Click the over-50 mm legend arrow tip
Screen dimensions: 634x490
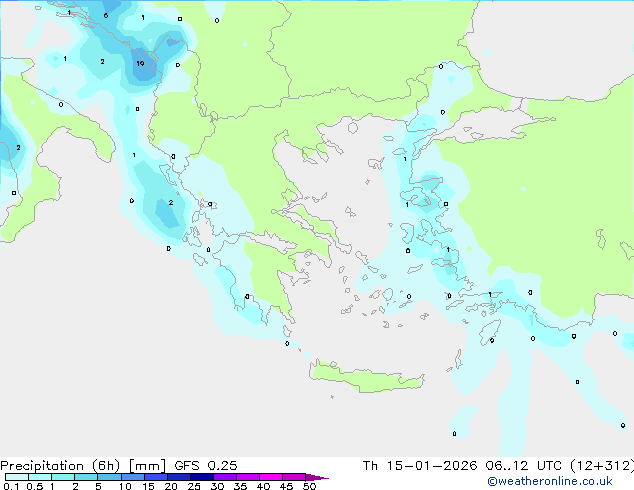point(317,477)
